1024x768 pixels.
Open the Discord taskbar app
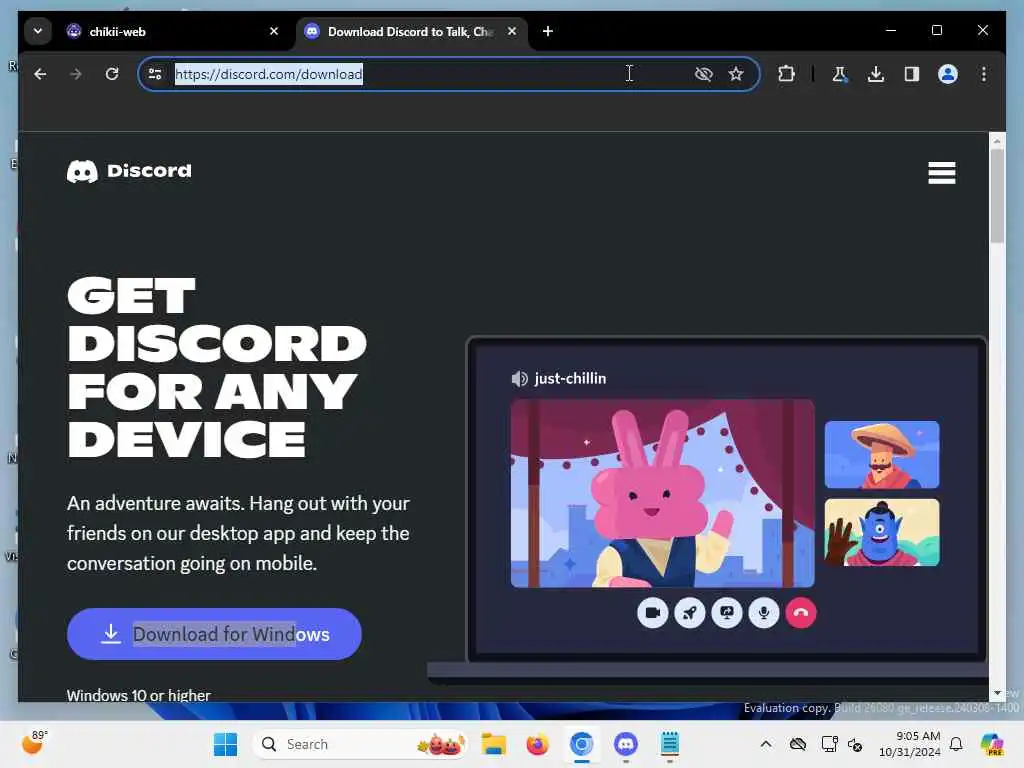(x=626, y=744)
